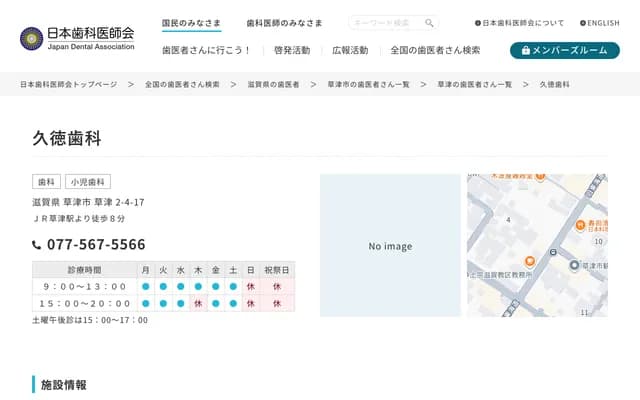Viewport: 640px width, 400px height.
Task: Expand the 啓発活動 menu
Action: coord(291,50)
